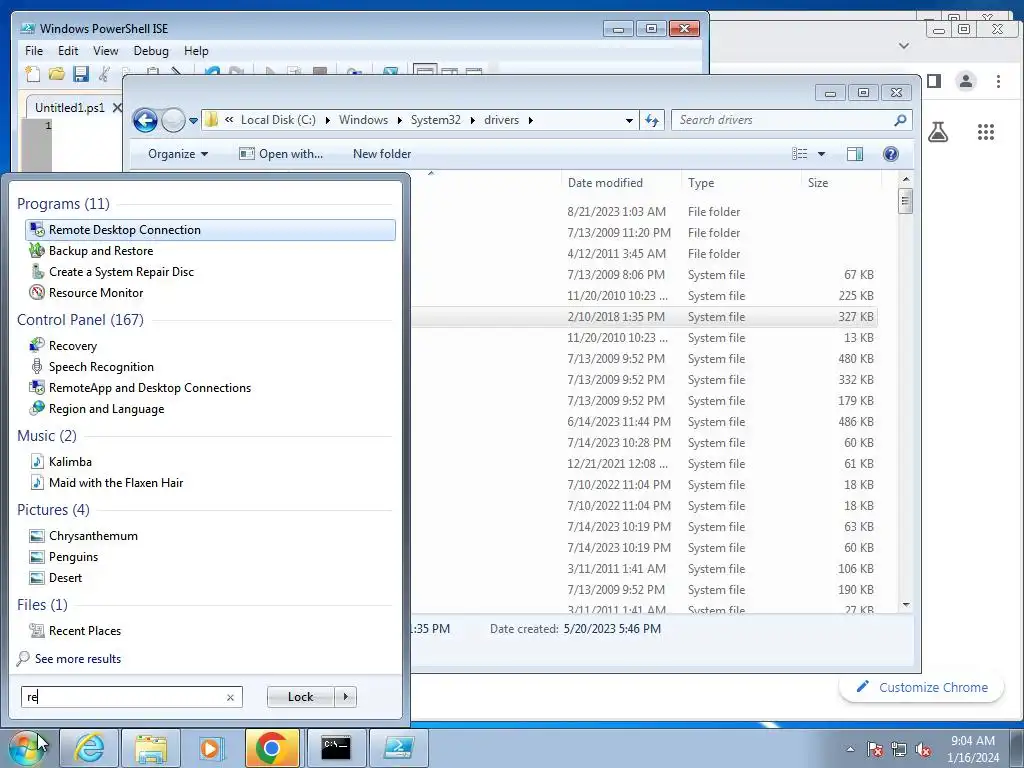Open the Organize dropdown menu
This screenshot has width=1024, height=768.
(x=178, y=153)
